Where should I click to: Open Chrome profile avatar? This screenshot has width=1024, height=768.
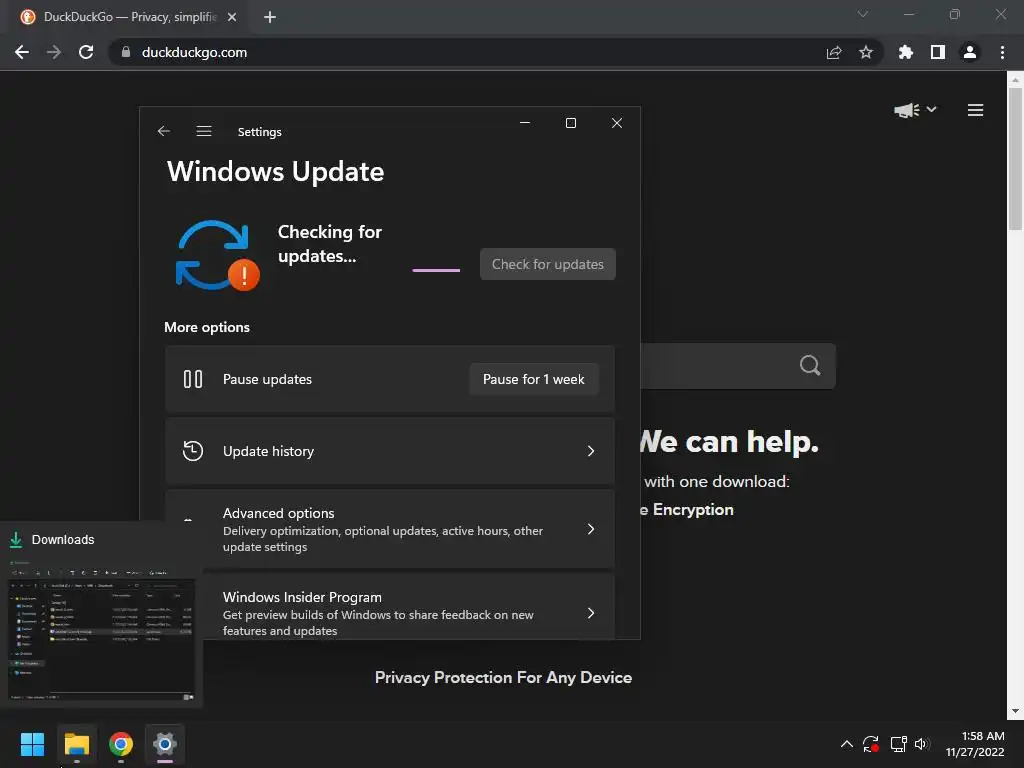[970, 52]
